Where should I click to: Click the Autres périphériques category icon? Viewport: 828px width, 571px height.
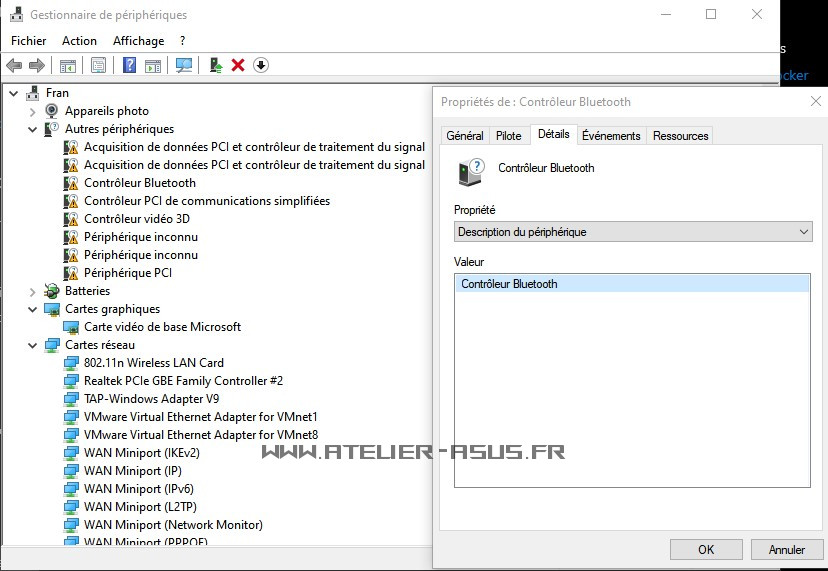[x=51, y=129]
